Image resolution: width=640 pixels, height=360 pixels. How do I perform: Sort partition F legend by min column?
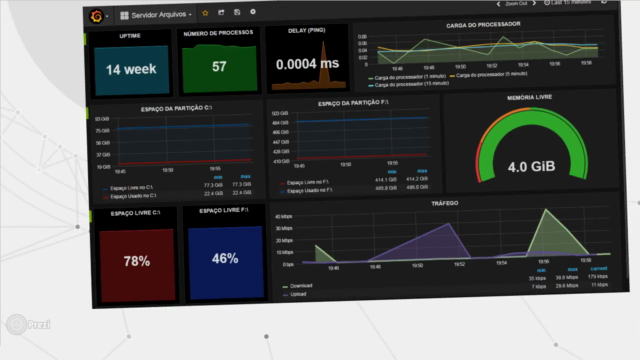(x=392, y=172)
